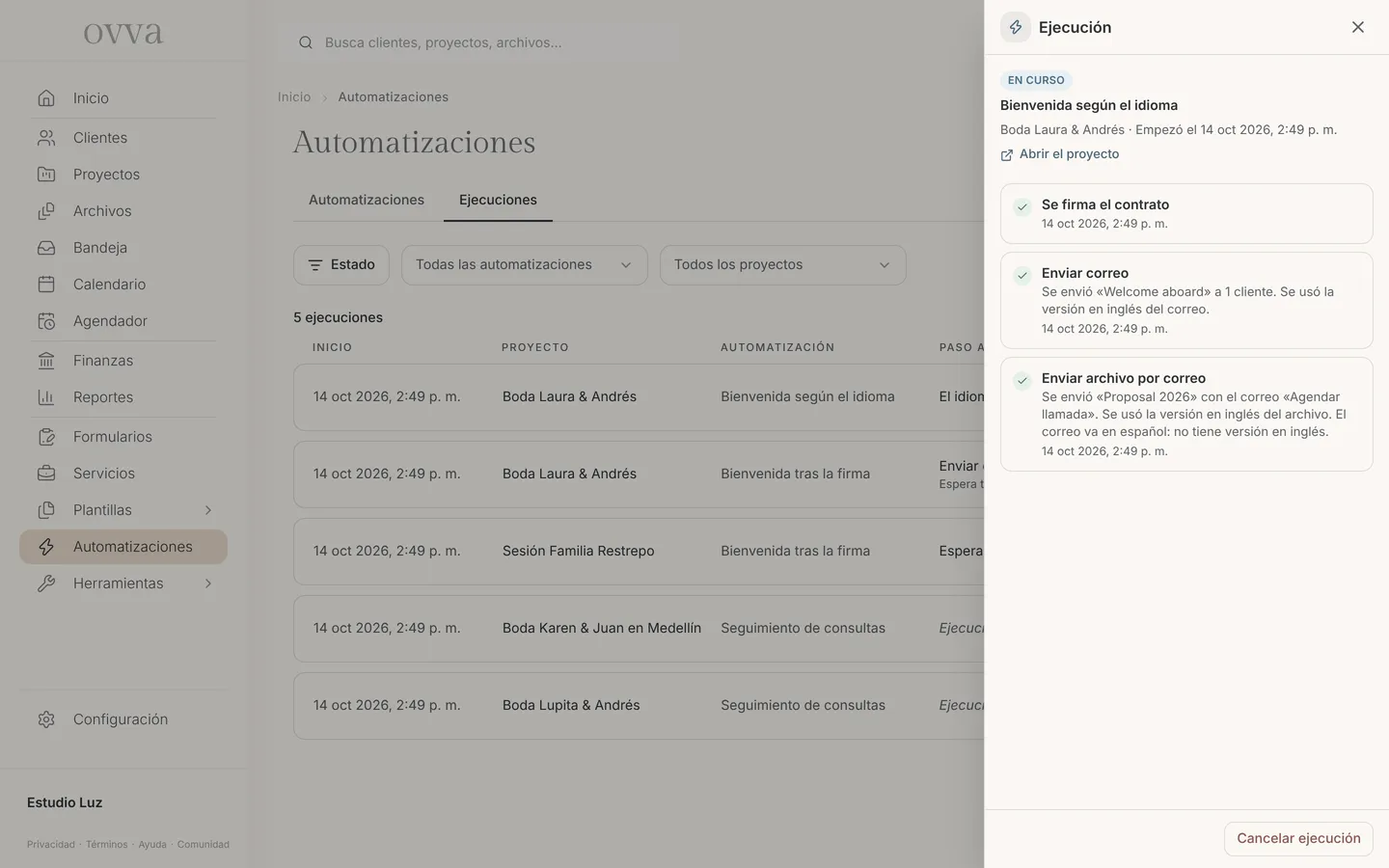Viewport: 1389px width, 868px height.
Task: Click the Herramientas wrench icon
Action: (46, 583)
